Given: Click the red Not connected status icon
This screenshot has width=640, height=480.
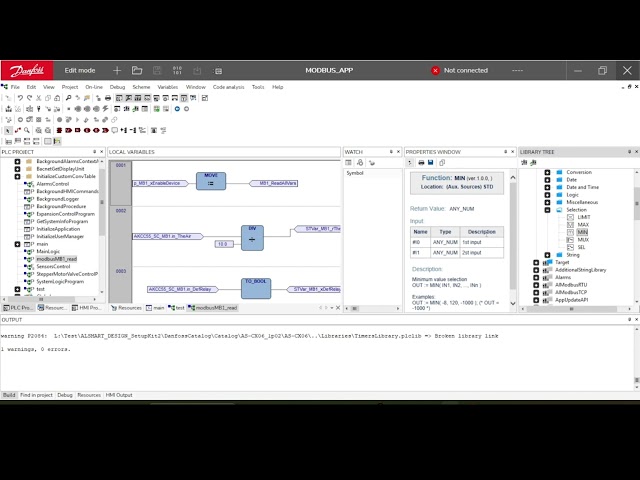Looking at the screenshot, I should 436,71.
